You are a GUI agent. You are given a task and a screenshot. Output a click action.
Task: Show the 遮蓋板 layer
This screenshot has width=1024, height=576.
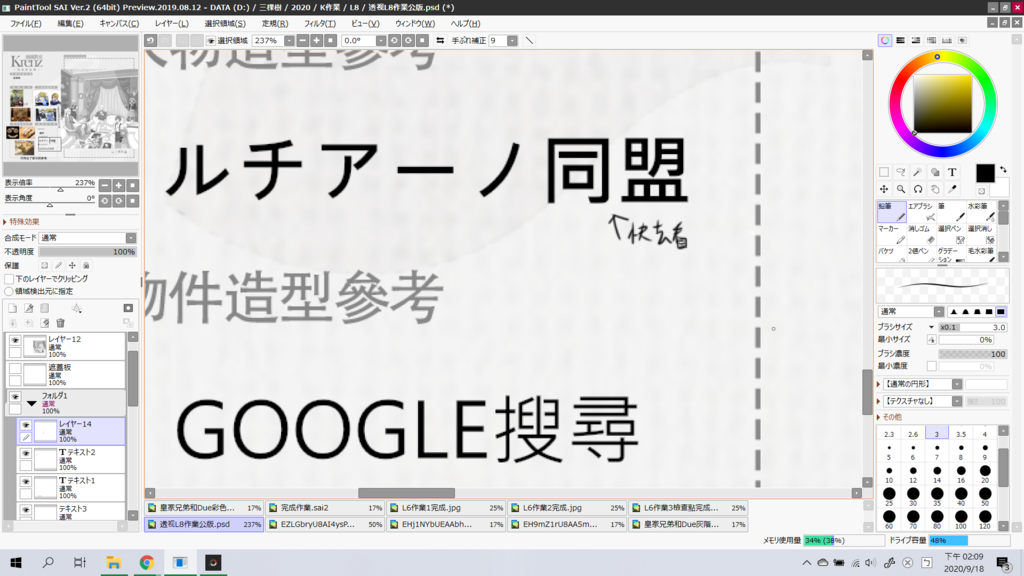click(x=14, y=368)
